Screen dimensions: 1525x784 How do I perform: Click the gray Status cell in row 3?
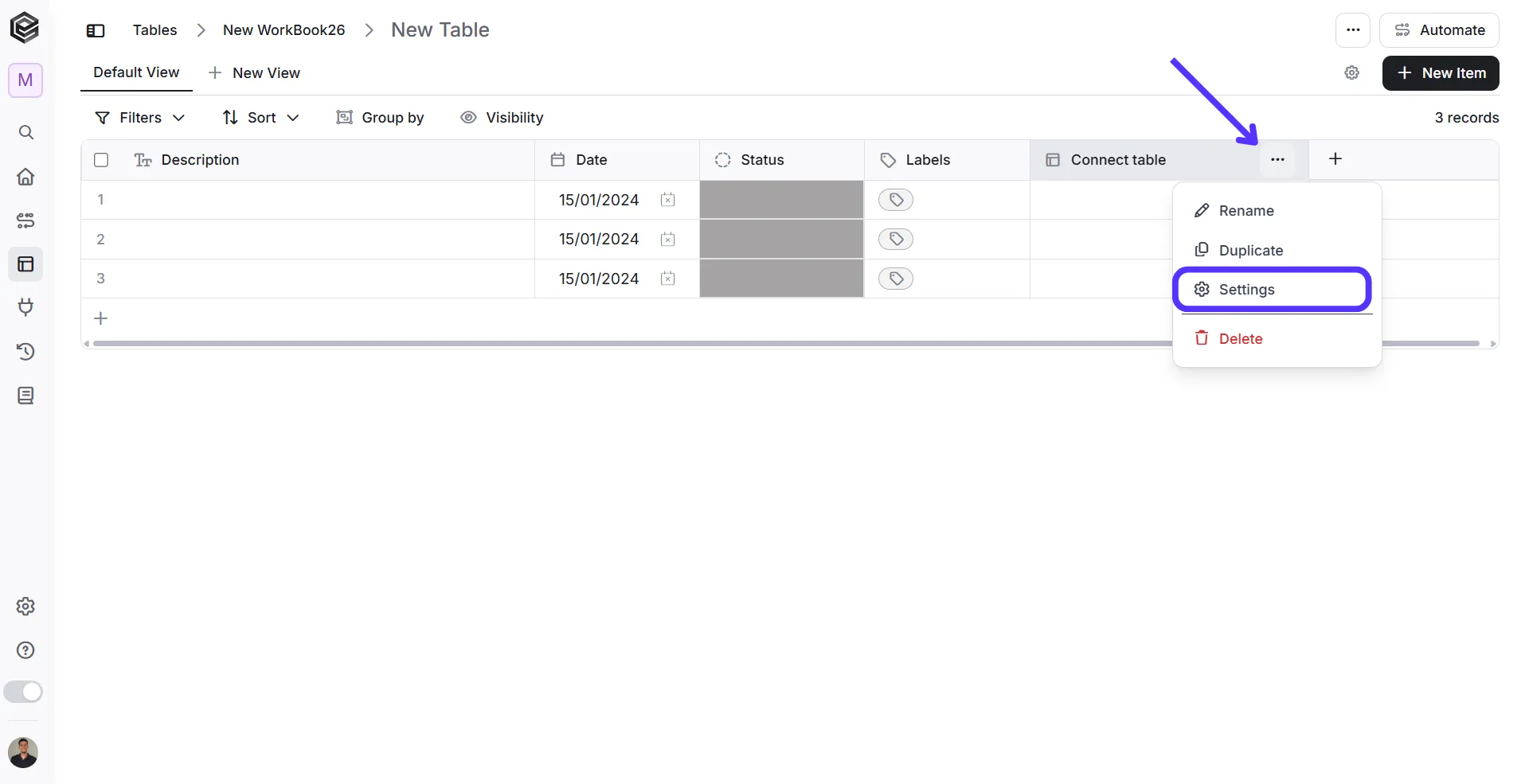point(781,279)
